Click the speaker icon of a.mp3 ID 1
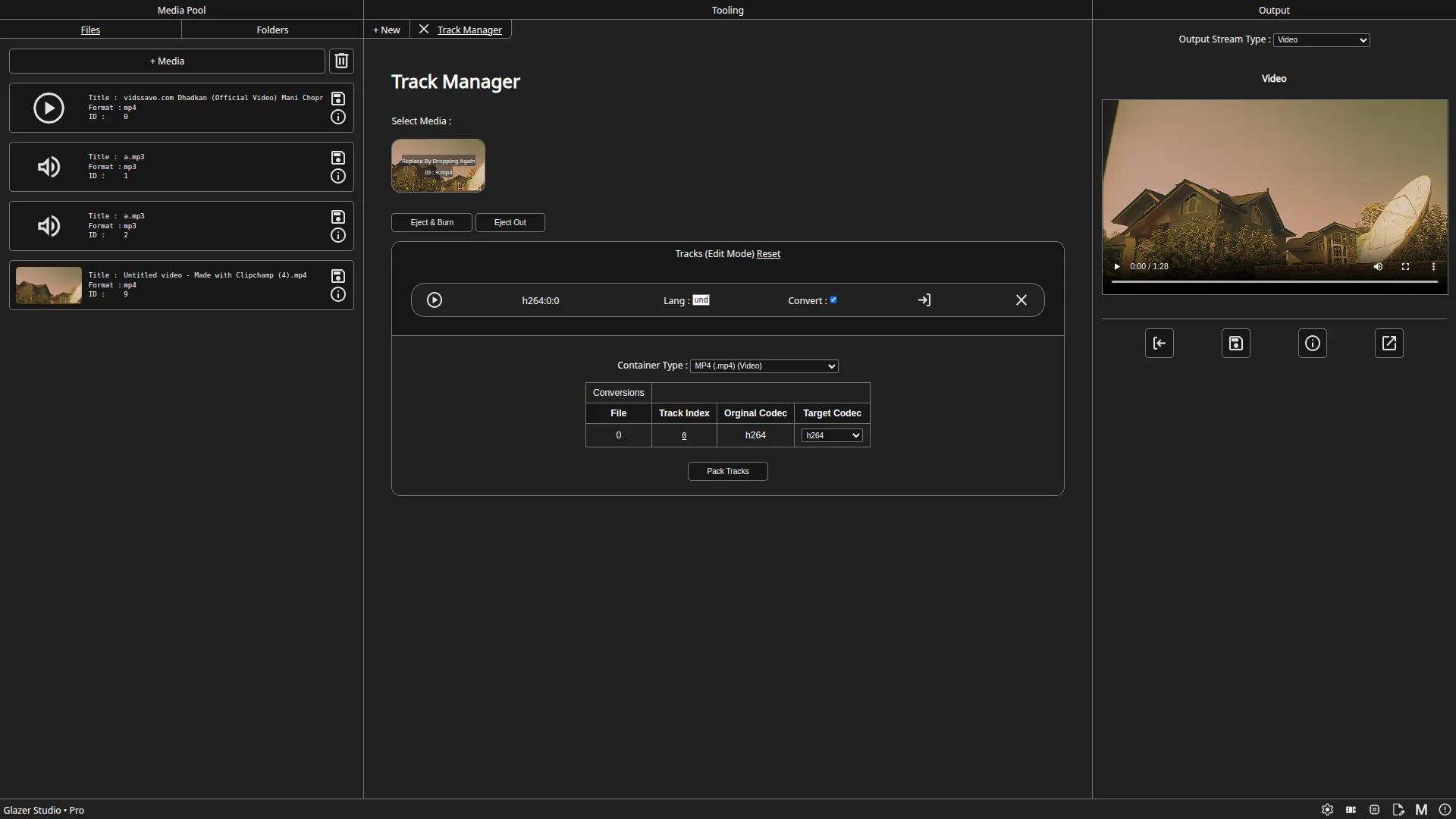This screenshot has height=819, width=1456. pos(49,167)
